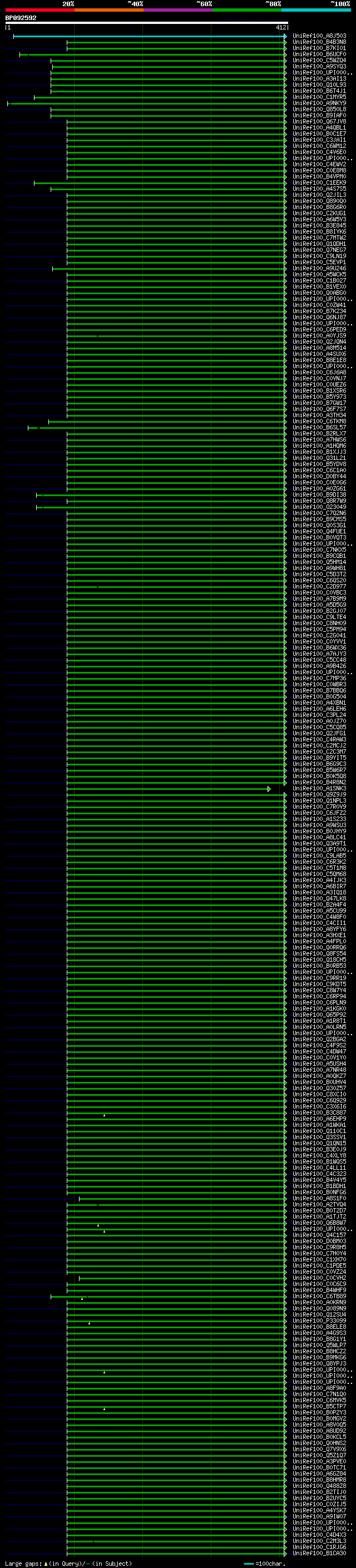The image size is (356, 1568).
Task: Click the cyan =100char. scale bar
Action: pos(248,1564)
